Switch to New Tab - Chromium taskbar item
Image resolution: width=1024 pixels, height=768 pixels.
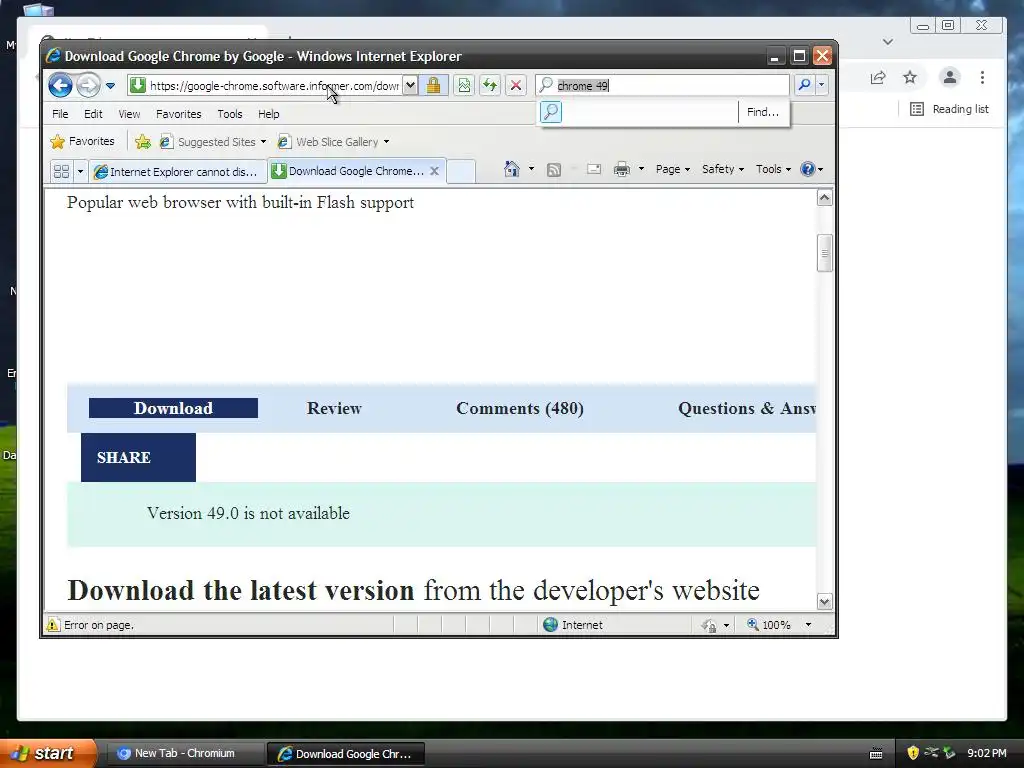184,754
